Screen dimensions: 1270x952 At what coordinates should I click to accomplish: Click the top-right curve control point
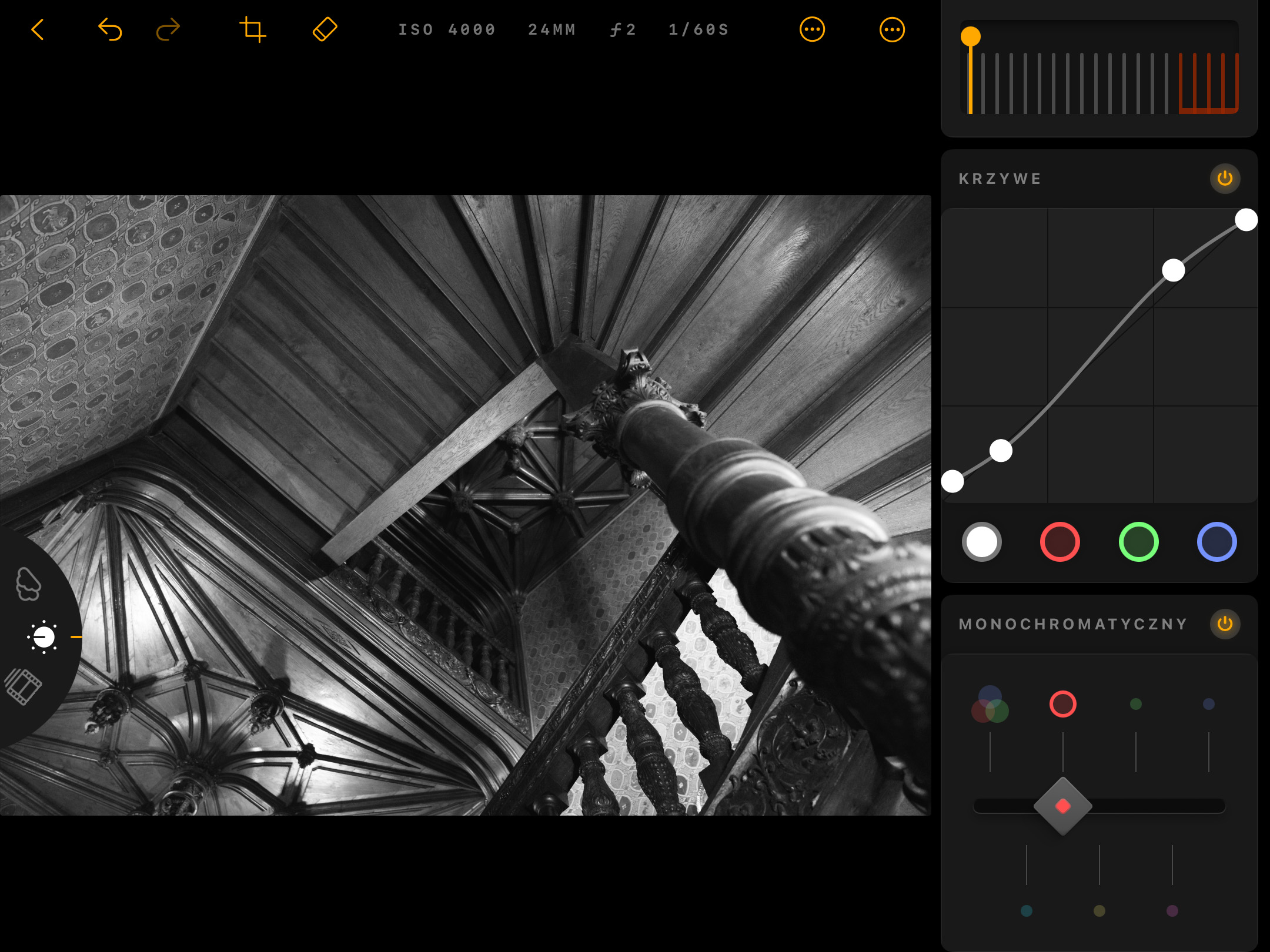1245,220
